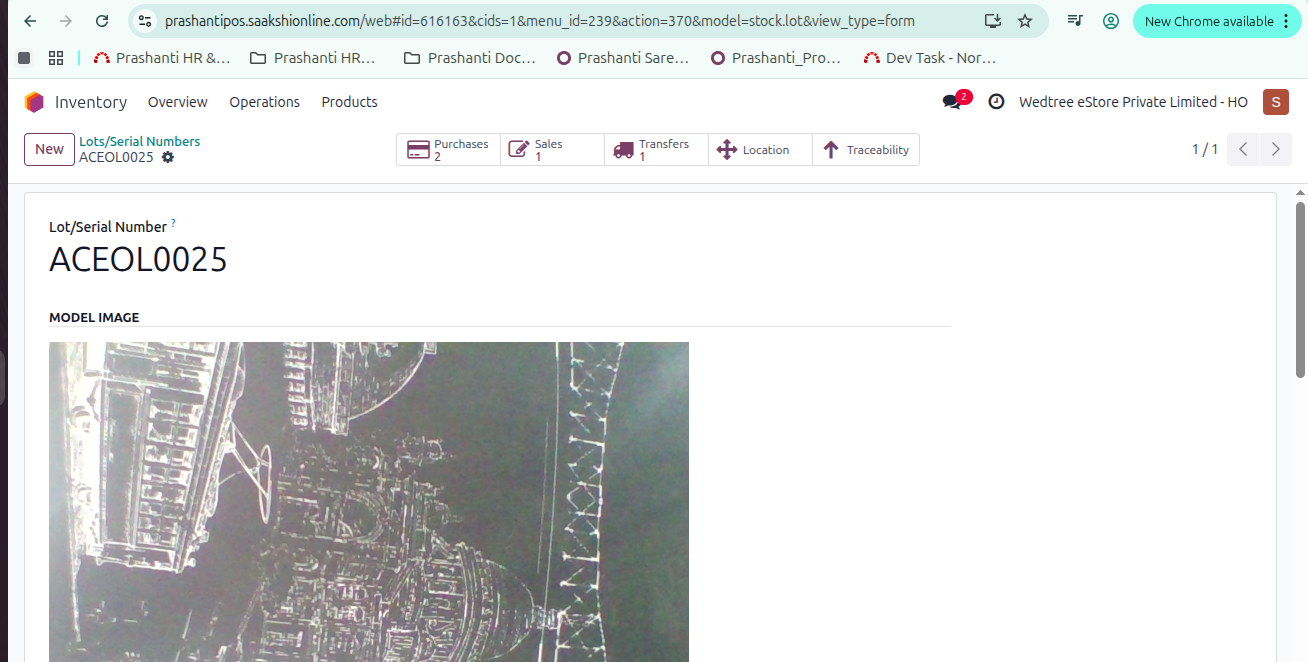Open the Sales smart button

click(x=552, y=150)
